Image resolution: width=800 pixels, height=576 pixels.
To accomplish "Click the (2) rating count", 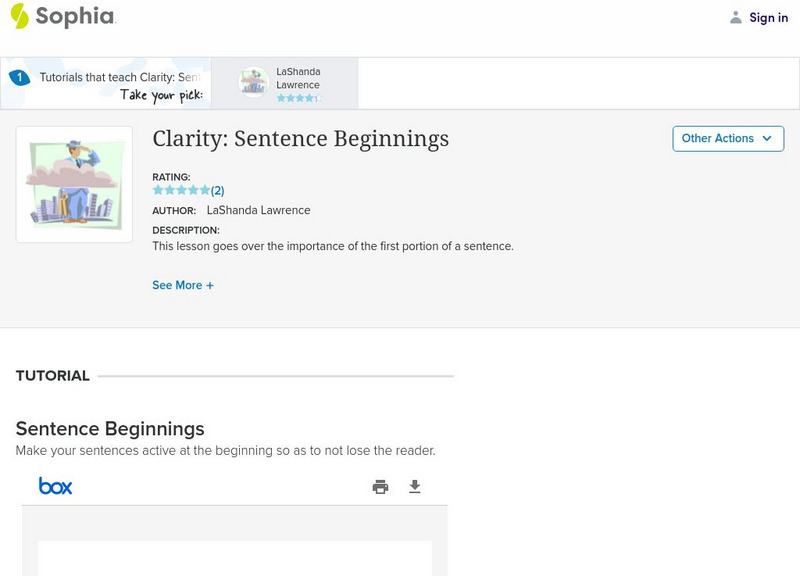I will [217, 190].
